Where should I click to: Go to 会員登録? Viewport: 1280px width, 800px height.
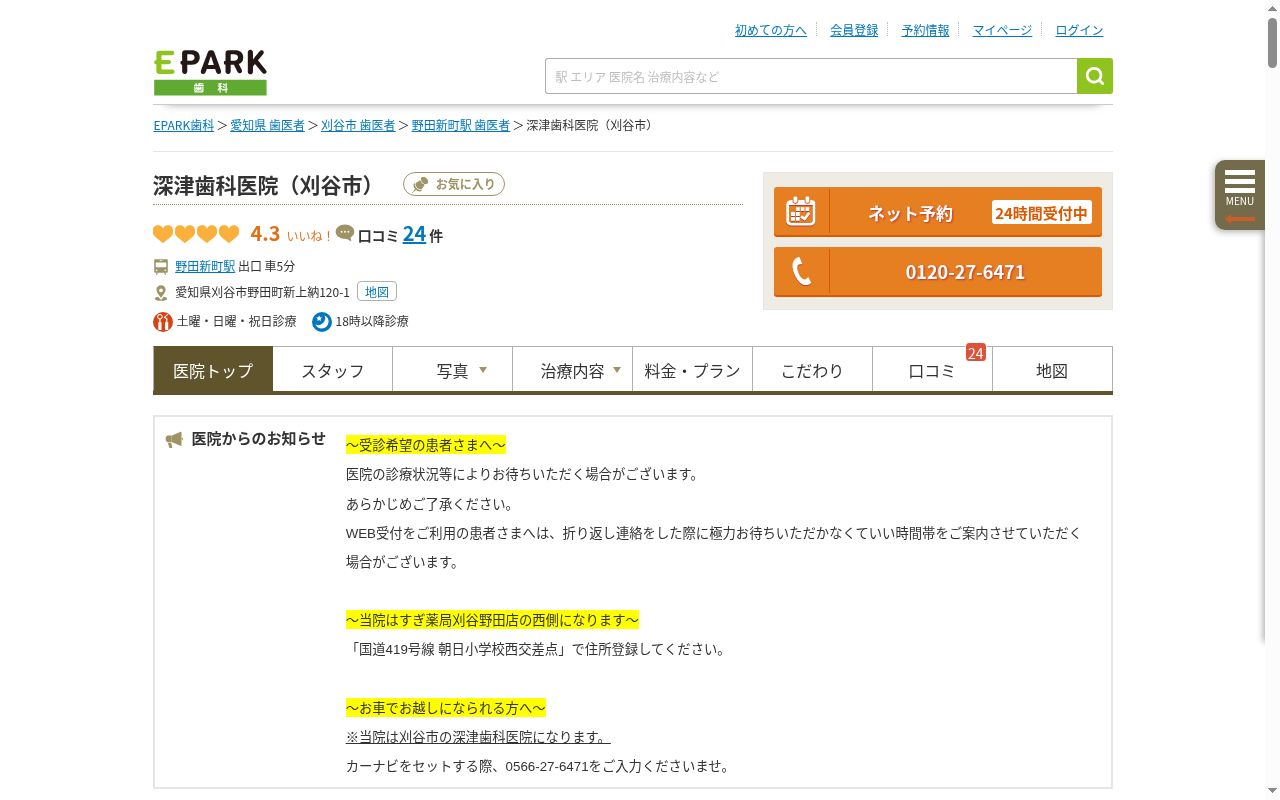point(854,30)
